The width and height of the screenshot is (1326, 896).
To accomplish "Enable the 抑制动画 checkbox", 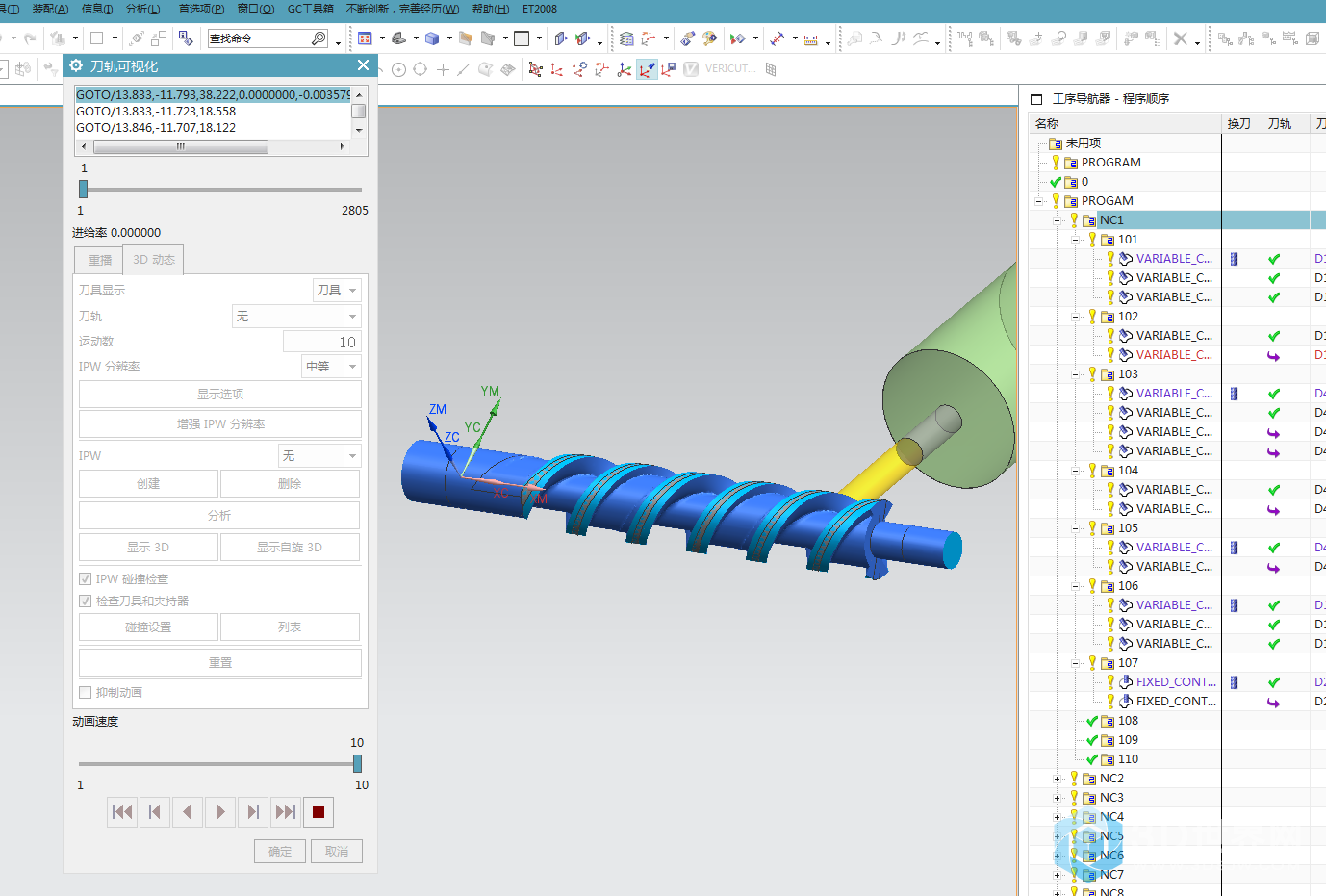I will pos(85,692).
